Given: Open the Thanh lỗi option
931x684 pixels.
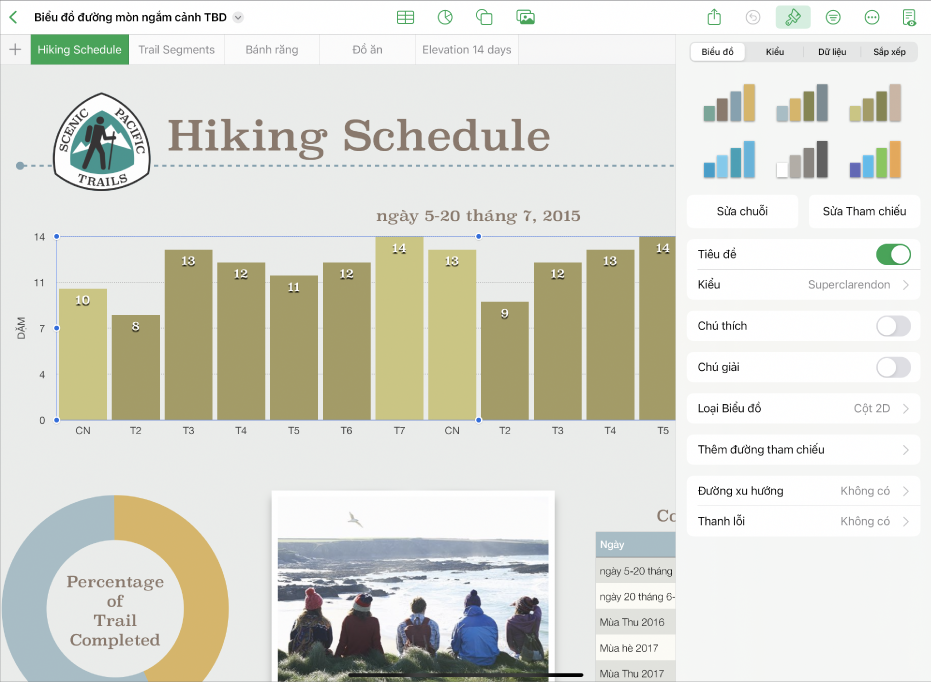Looking at the screenshot, I should click(803, 521).
